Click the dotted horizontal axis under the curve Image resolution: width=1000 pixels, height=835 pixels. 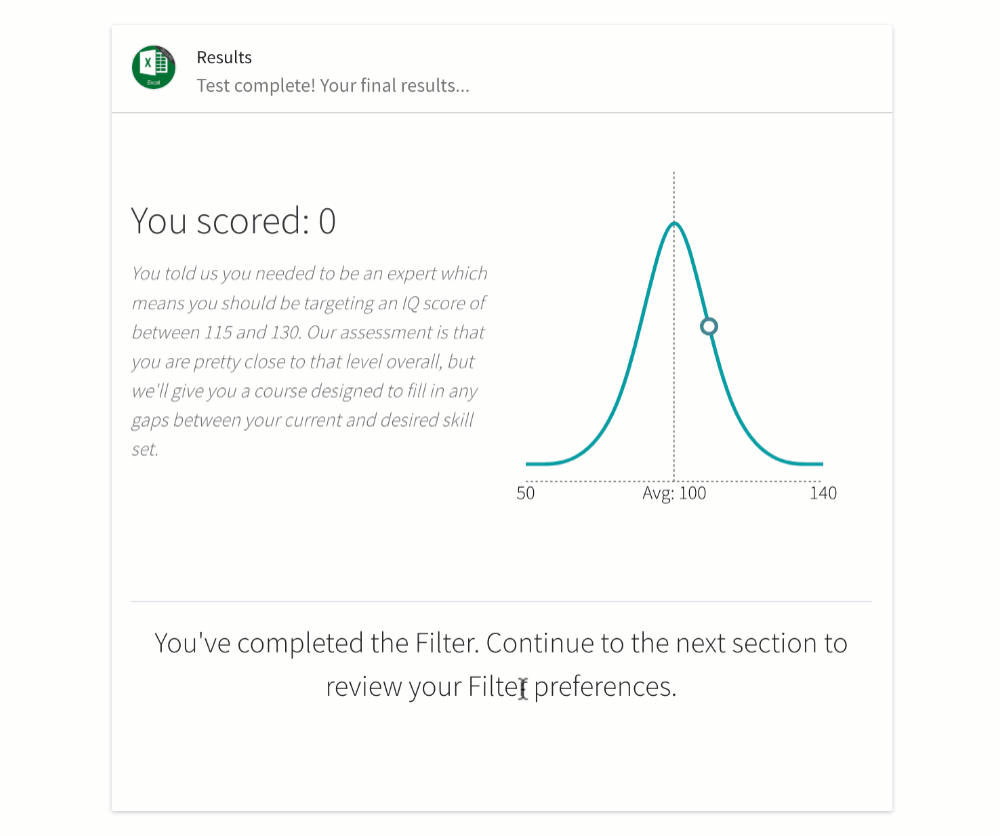pos(600,481)
